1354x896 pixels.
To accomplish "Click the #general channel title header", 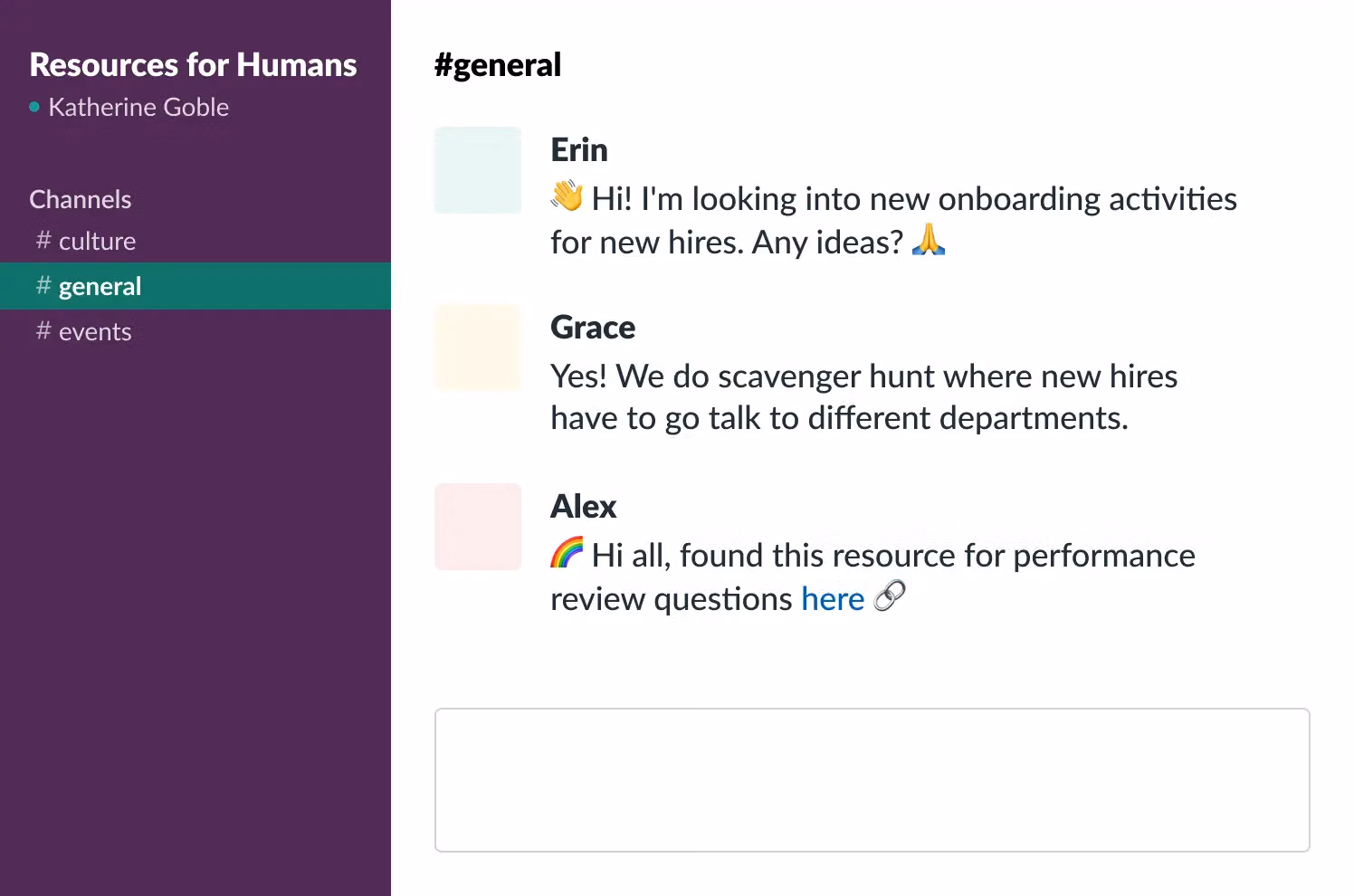I will pos(498,65).
